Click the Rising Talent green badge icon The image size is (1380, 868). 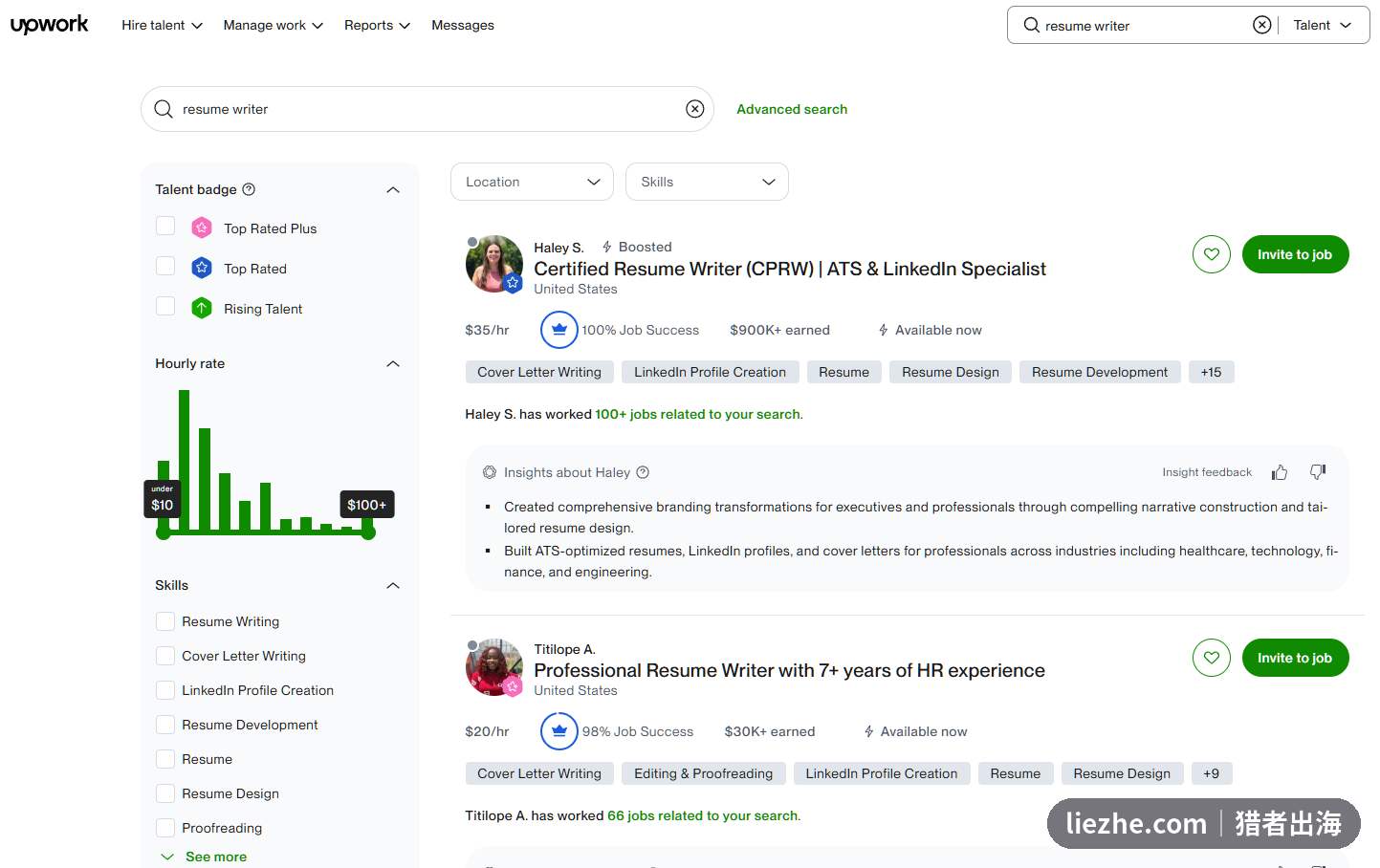[x=202, y=308]
